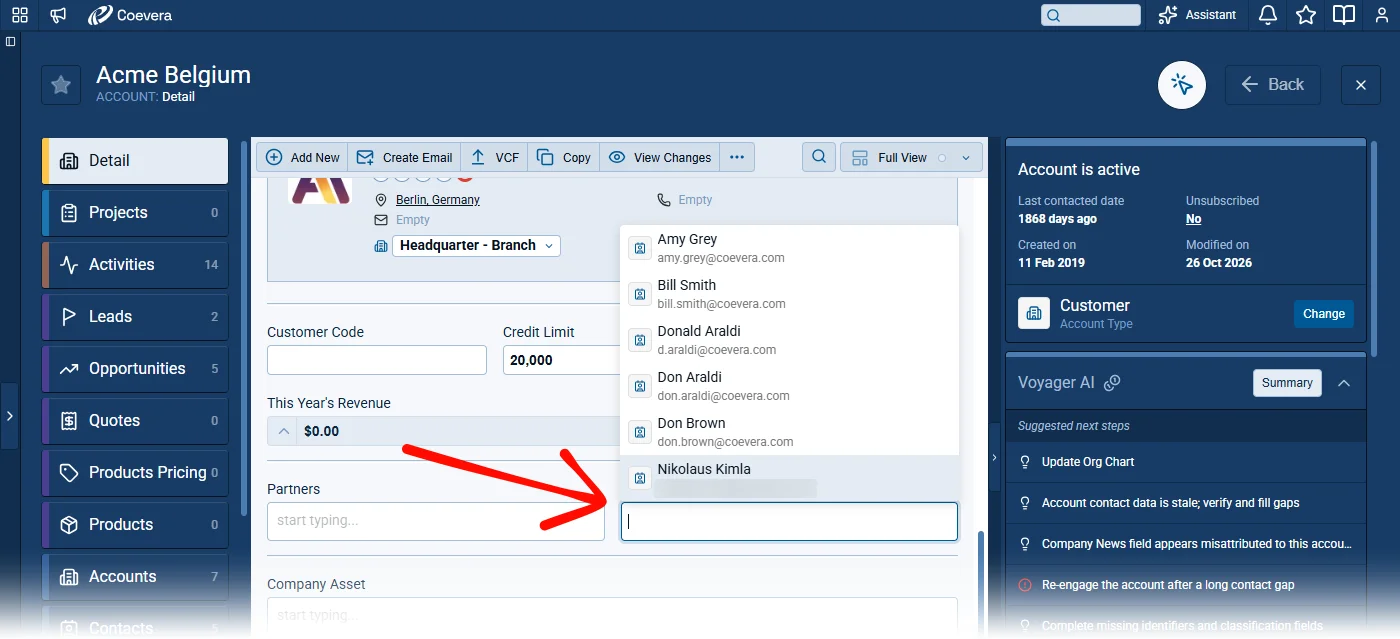Click Add New in toolbar
Image resolution: width=1400 pixels, height=639 pixels.
(x=303, y=157)
